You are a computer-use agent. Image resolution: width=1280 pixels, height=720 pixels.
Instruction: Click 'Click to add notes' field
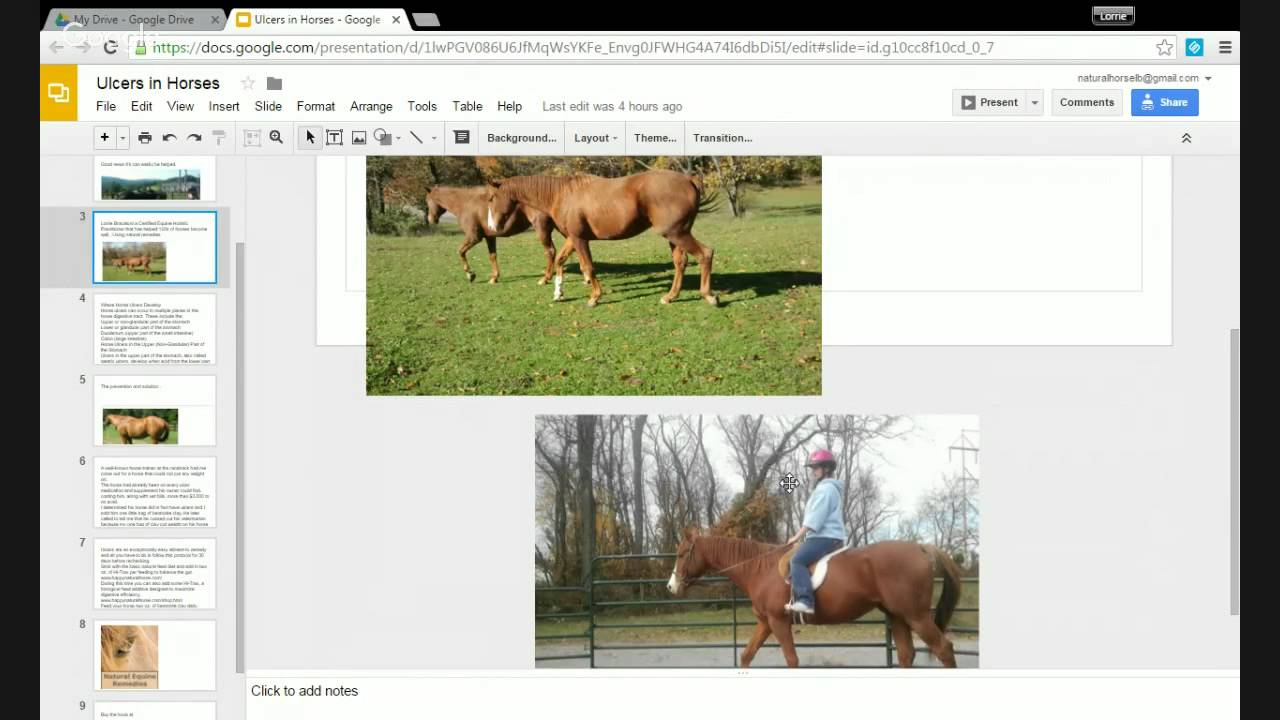pos(304,691)
